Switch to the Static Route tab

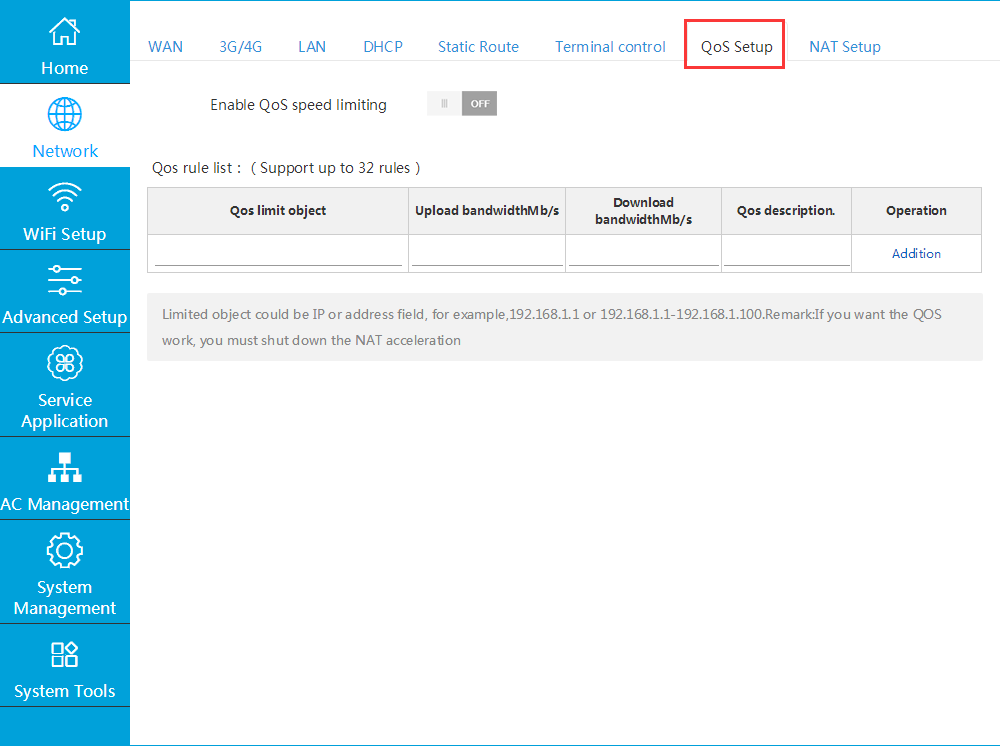pyautogui.click(x=478, y=46)
